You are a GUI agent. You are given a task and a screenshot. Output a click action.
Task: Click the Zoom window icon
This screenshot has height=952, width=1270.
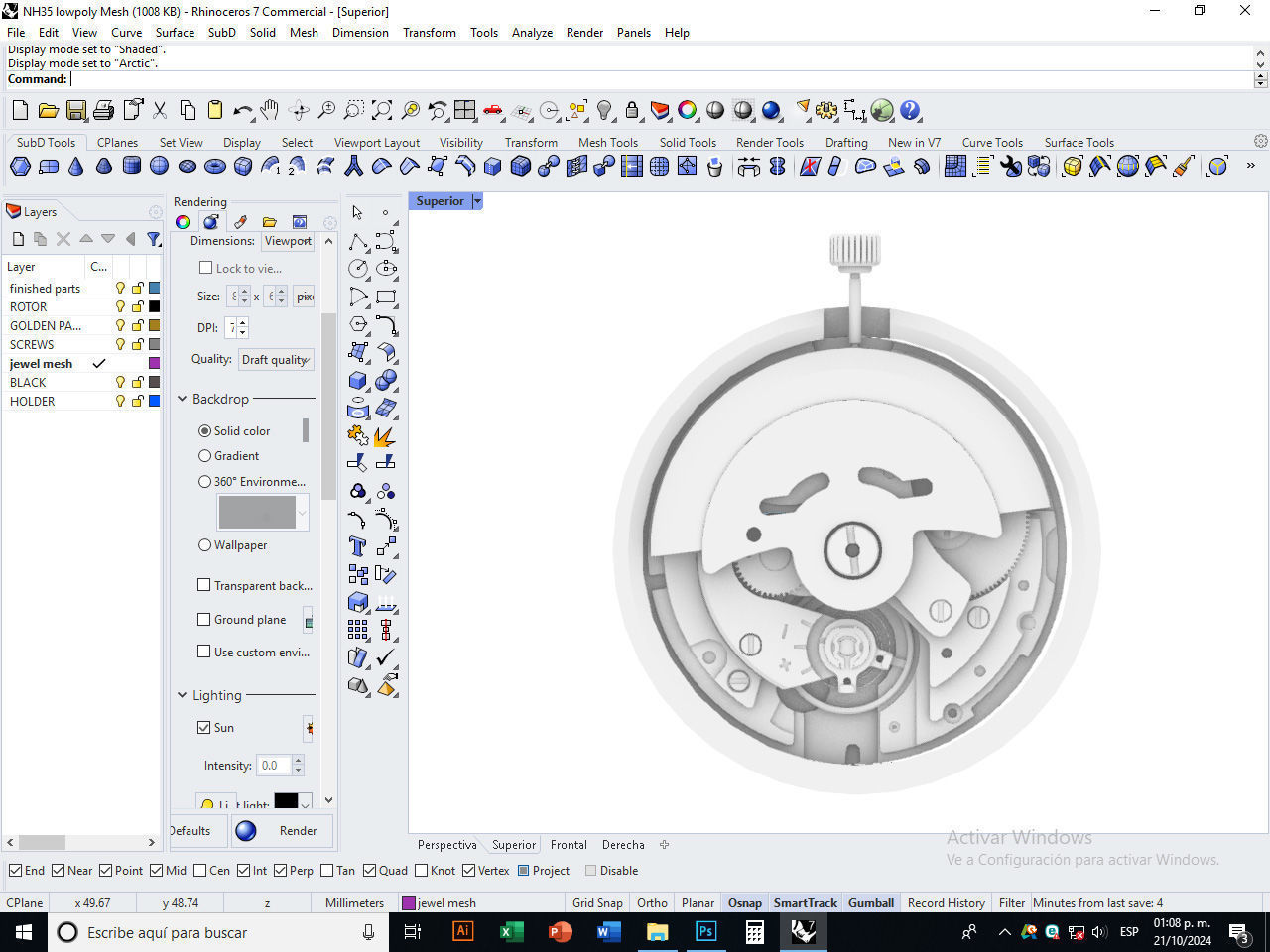click(x=353, y=110)
